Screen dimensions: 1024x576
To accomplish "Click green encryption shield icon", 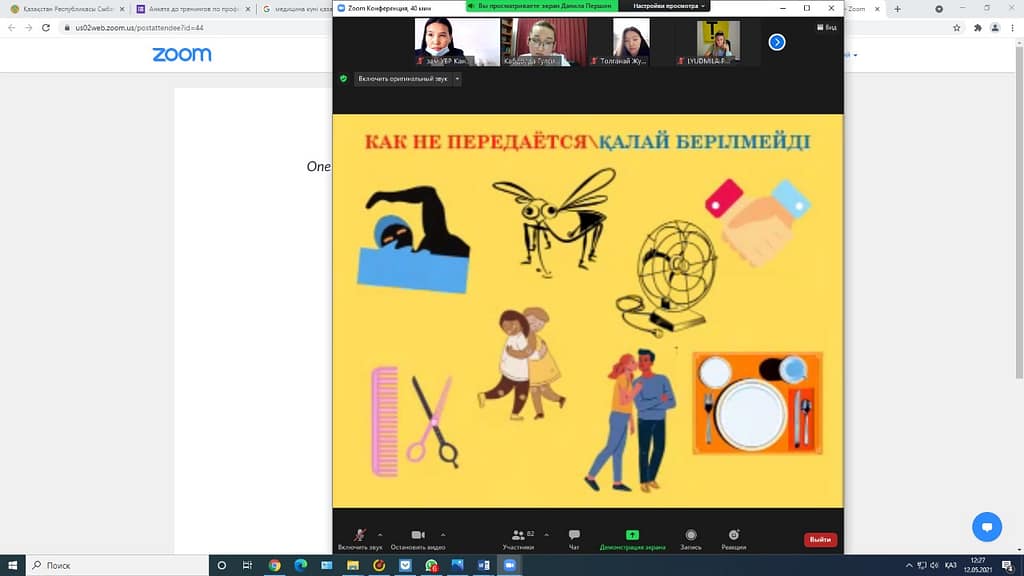I will pos(344,78).
